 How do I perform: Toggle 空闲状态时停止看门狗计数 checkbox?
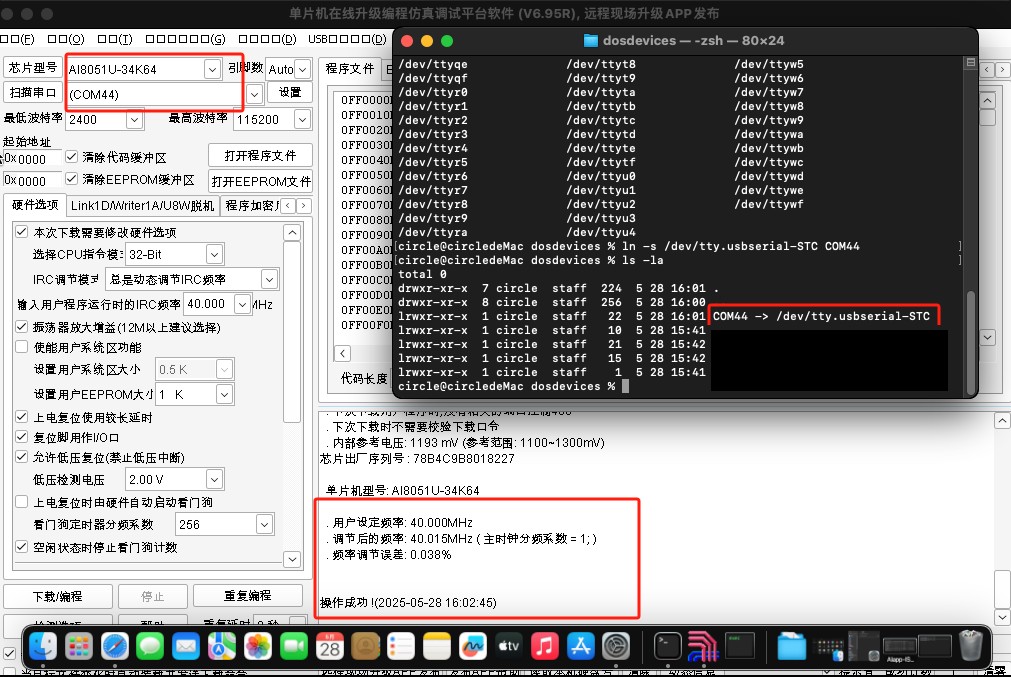(x=22, y=547)
